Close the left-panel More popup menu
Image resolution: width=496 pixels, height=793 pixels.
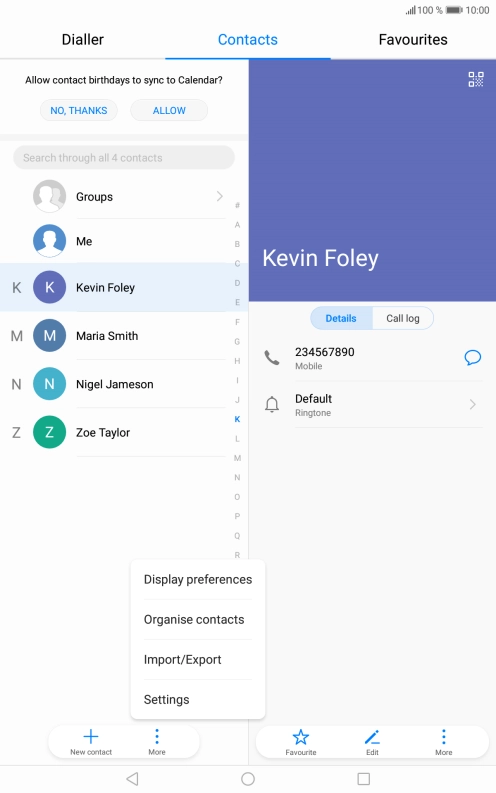157,741
